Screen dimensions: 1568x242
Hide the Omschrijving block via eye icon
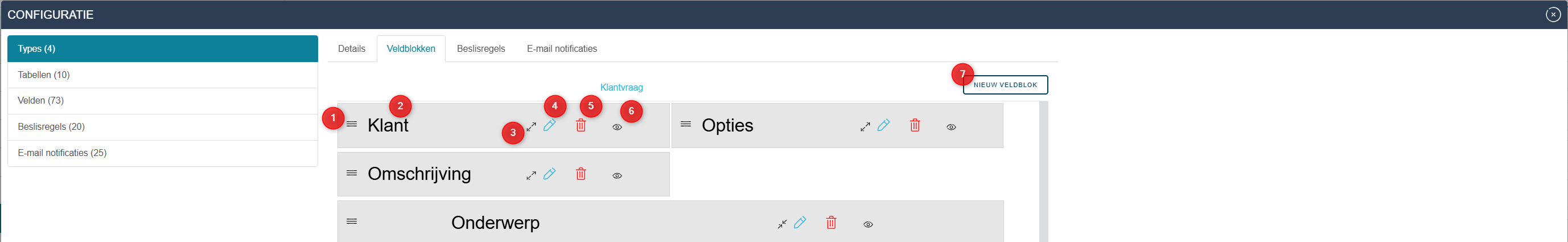pyautogui.click(x=617, y=175)
